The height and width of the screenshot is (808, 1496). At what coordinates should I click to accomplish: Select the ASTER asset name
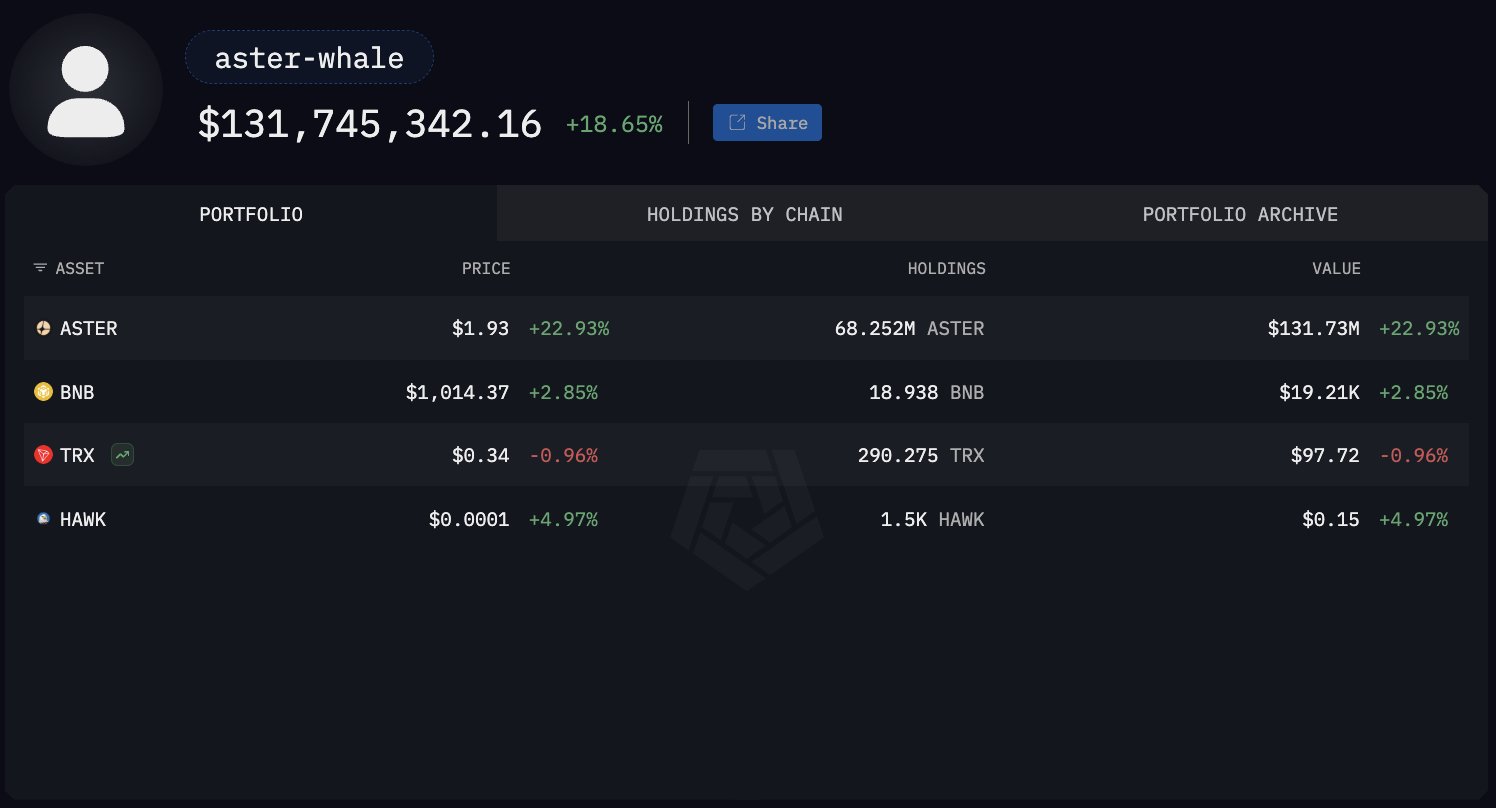88,328
